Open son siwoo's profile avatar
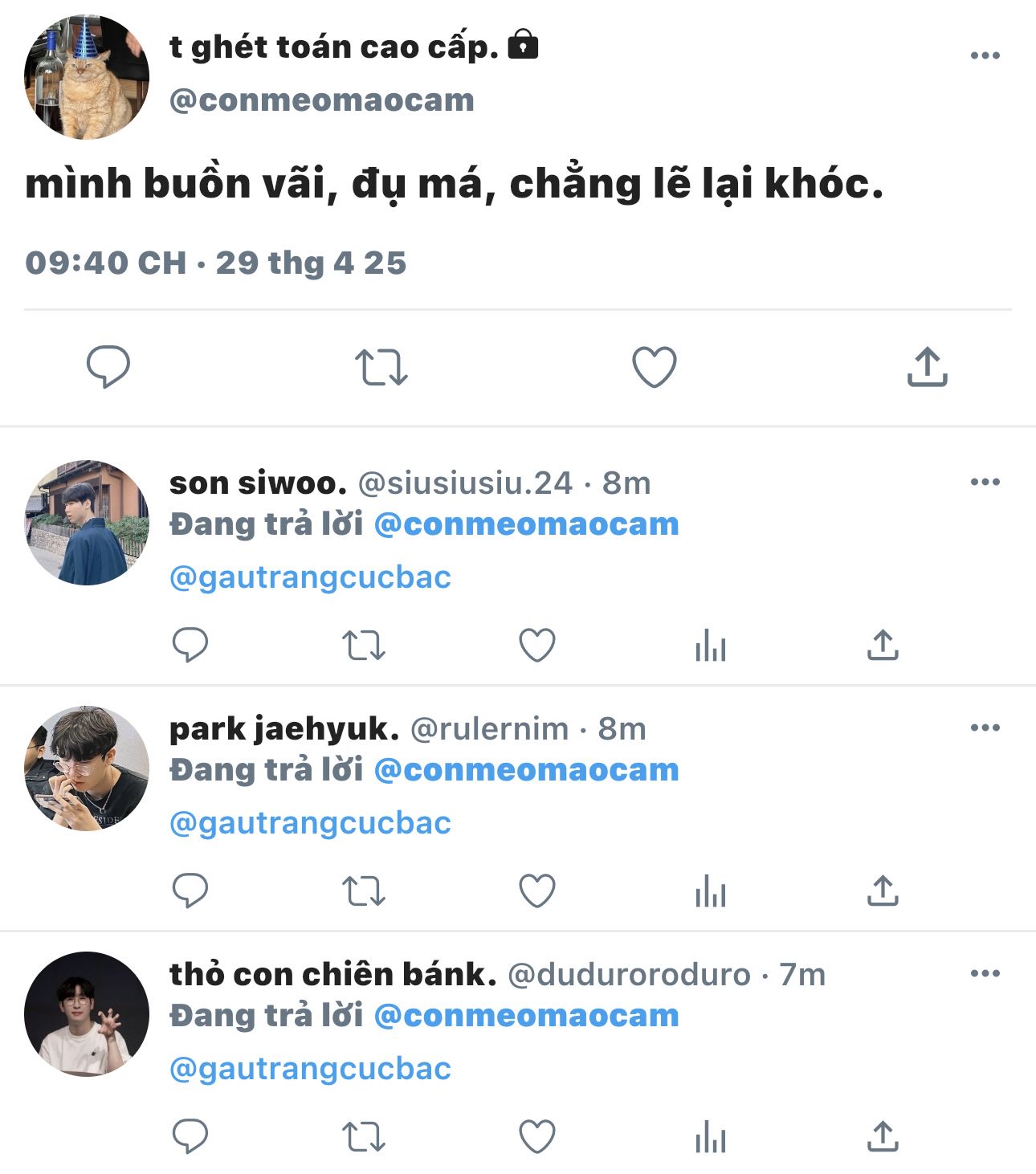Screen dimensions: 1036x1174 pyautogui.click(x=87, y=522)
